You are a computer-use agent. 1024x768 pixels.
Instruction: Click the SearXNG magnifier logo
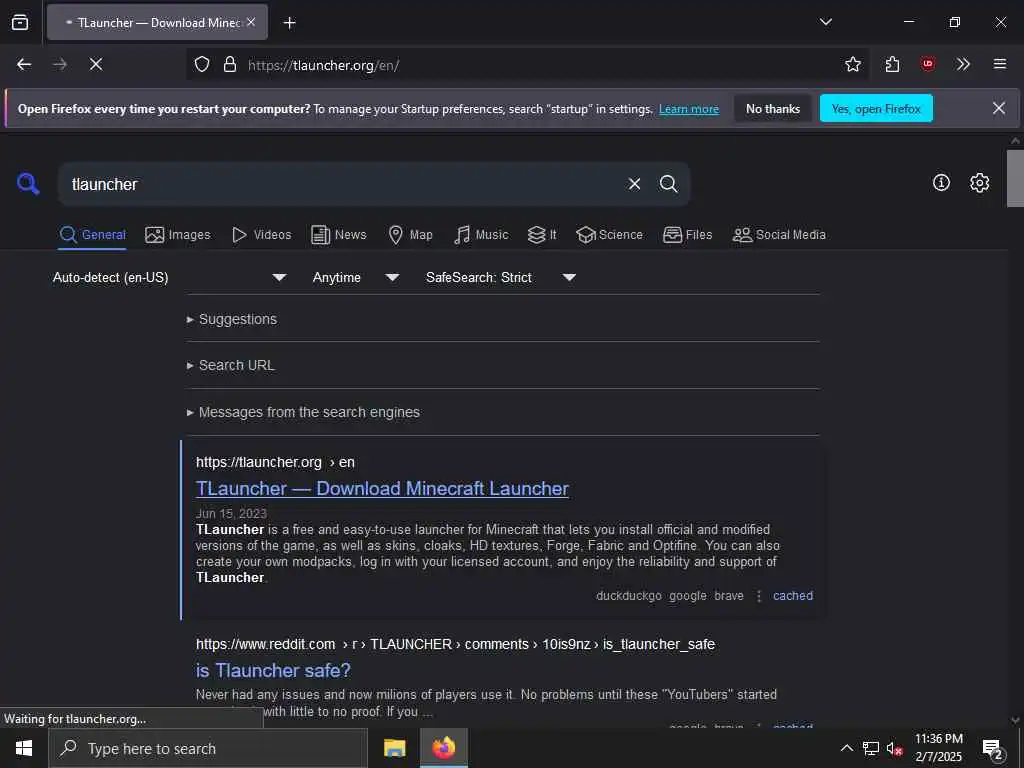point(28,184)
